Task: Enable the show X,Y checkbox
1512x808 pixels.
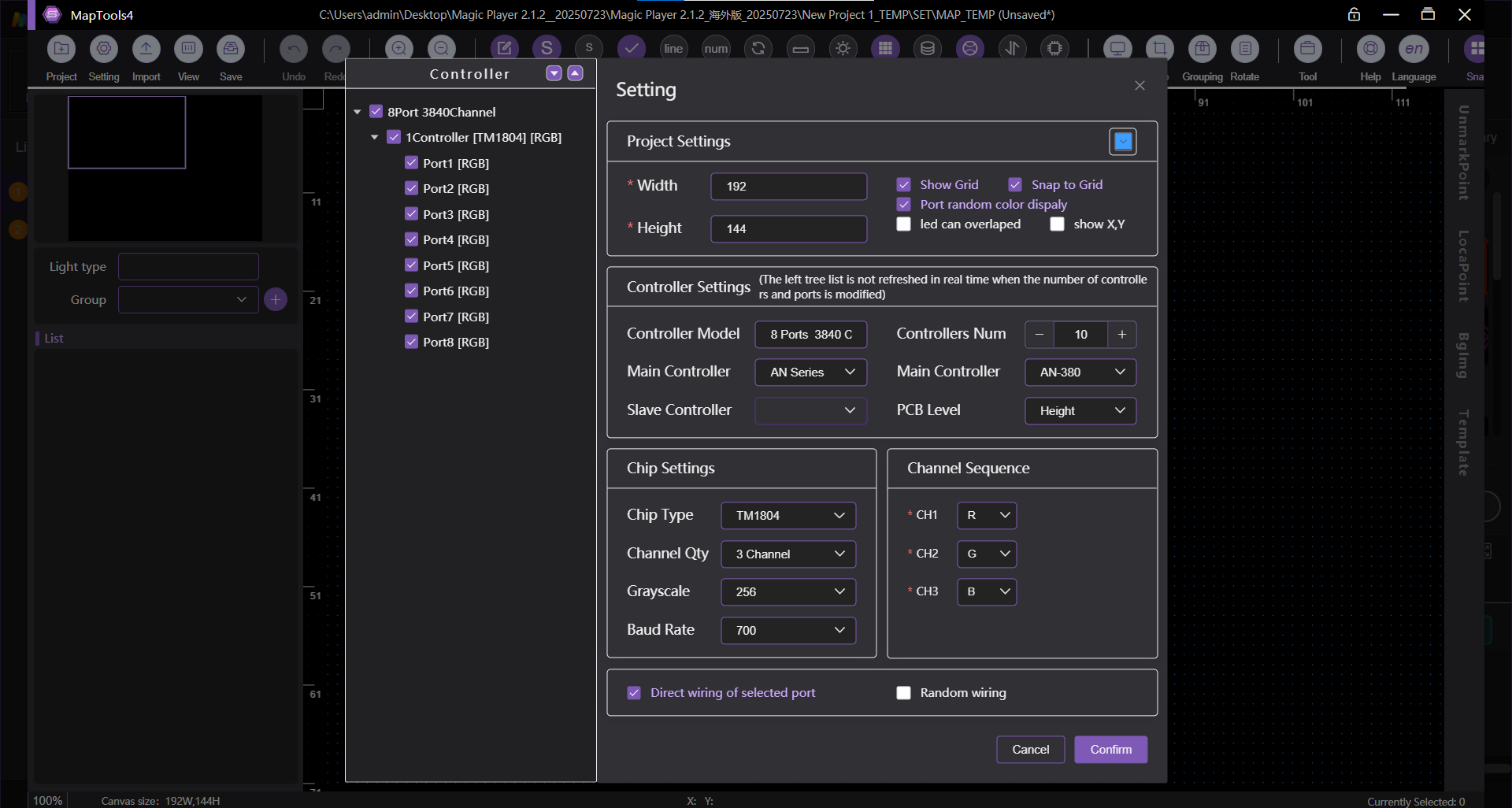Action: click(x=1058, y=224)
